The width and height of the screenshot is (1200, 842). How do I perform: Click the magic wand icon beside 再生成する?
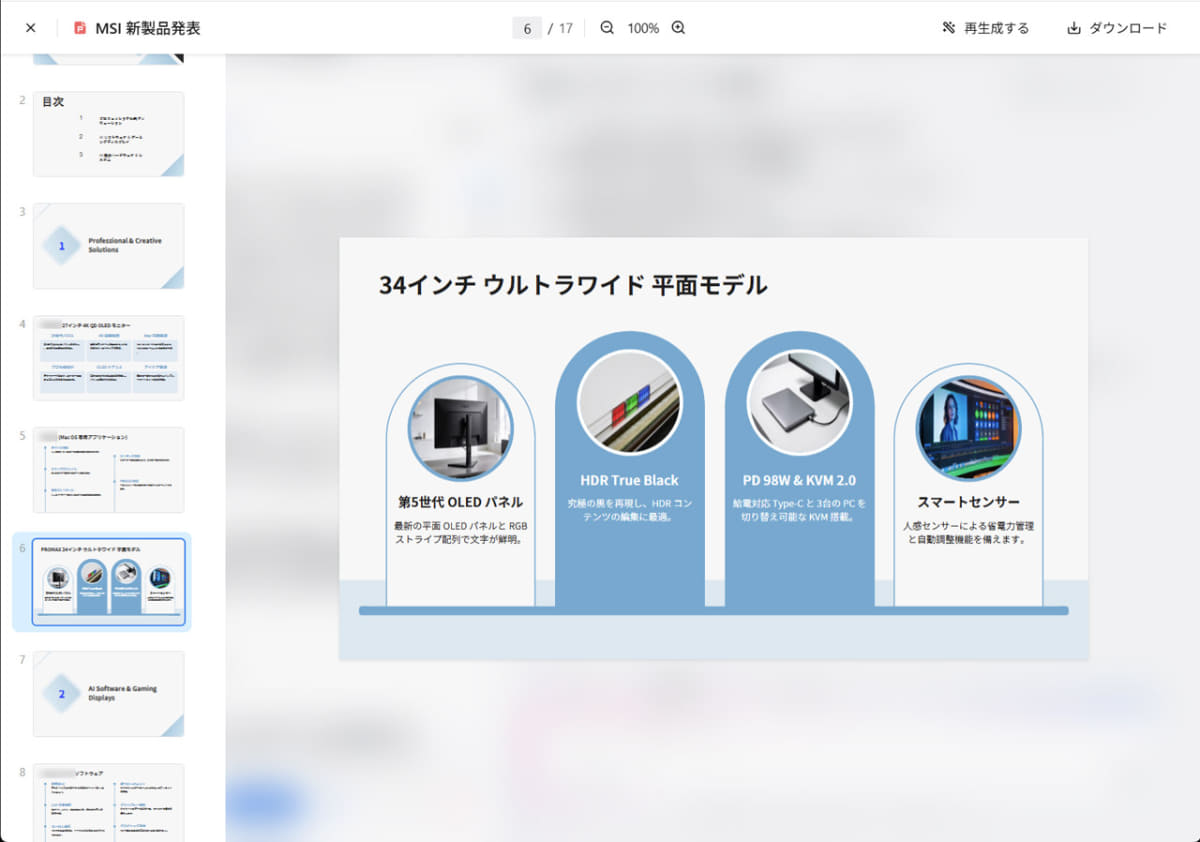949,28
